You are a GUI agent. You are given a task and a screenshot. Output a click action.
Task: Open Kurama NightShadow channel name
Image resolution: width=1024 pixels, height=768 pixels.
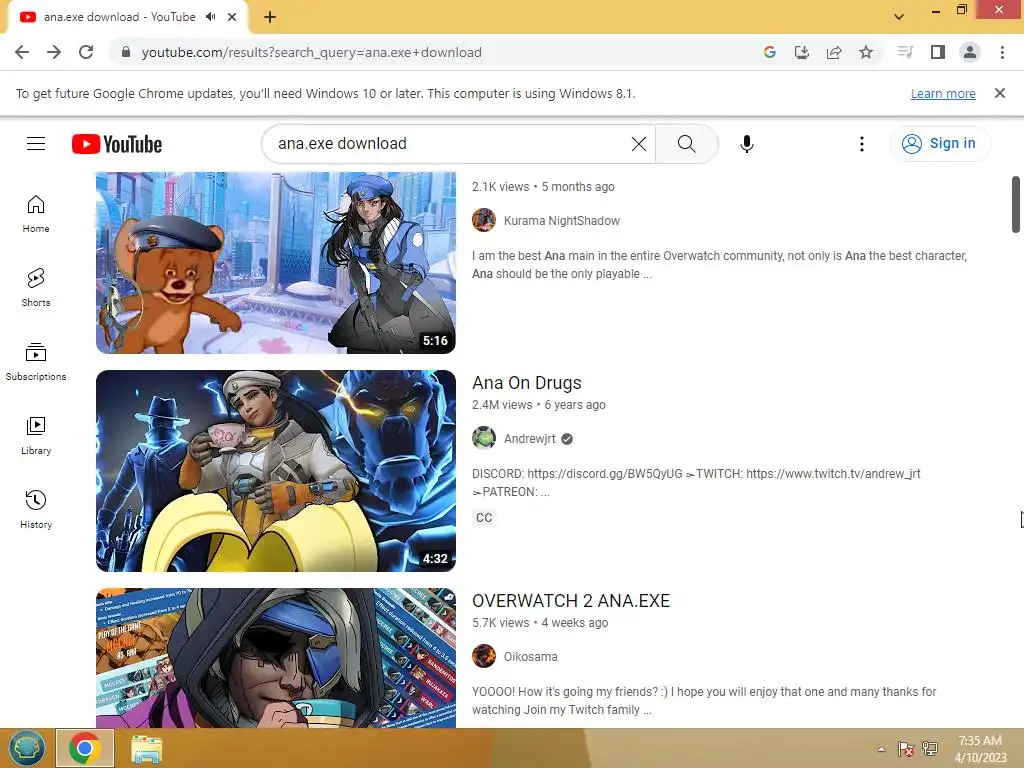coord(562,221)
